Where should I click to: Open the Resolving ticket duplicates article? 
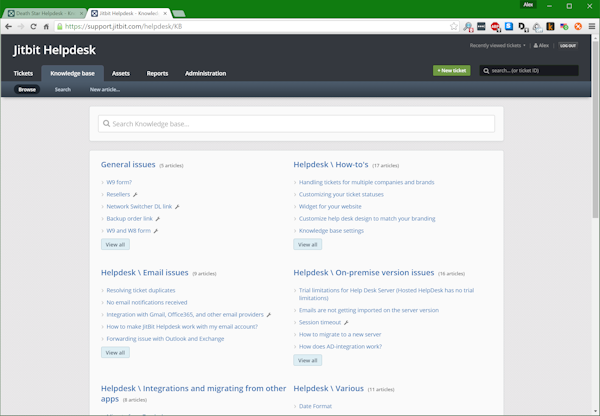141,290
